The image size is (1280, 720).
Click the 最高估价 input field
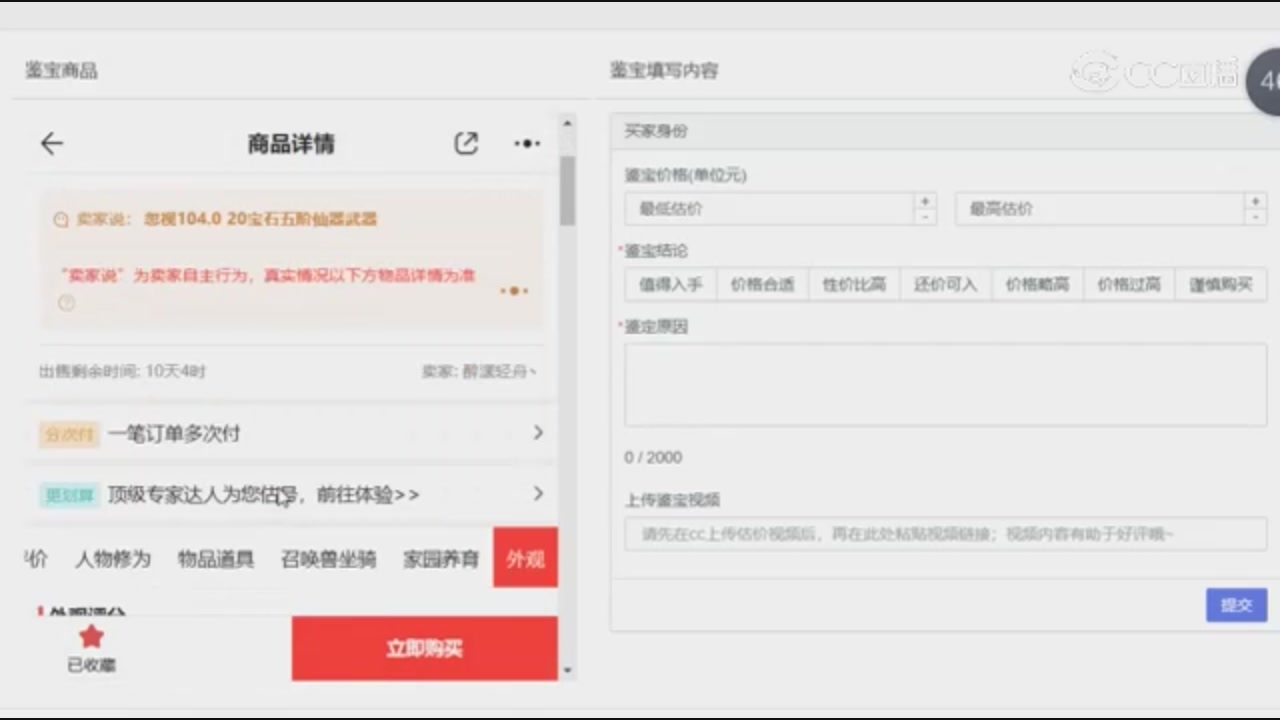(x=1099, y=209)
